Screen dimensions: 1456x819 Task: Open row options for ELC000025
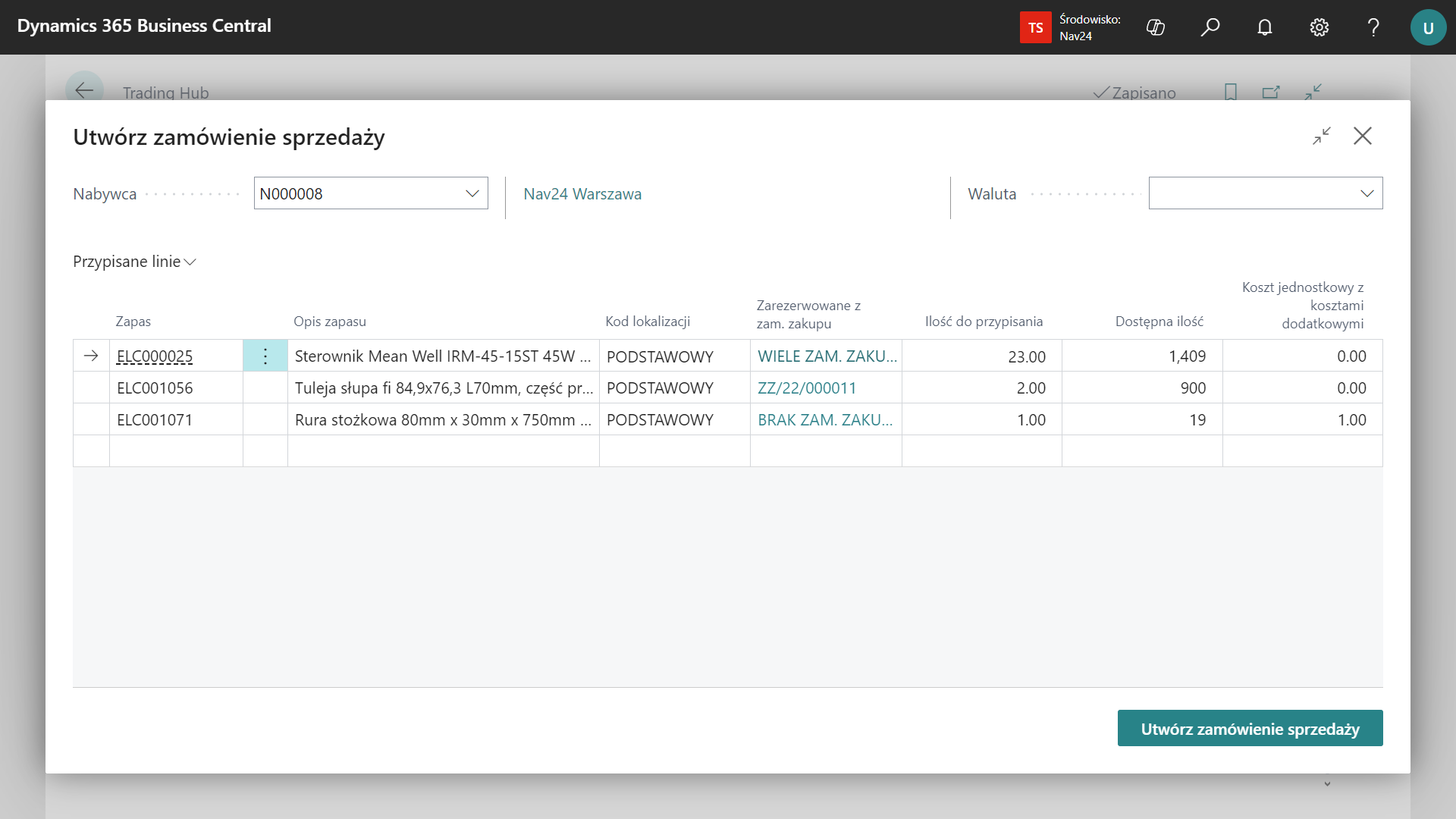(265, 356)
